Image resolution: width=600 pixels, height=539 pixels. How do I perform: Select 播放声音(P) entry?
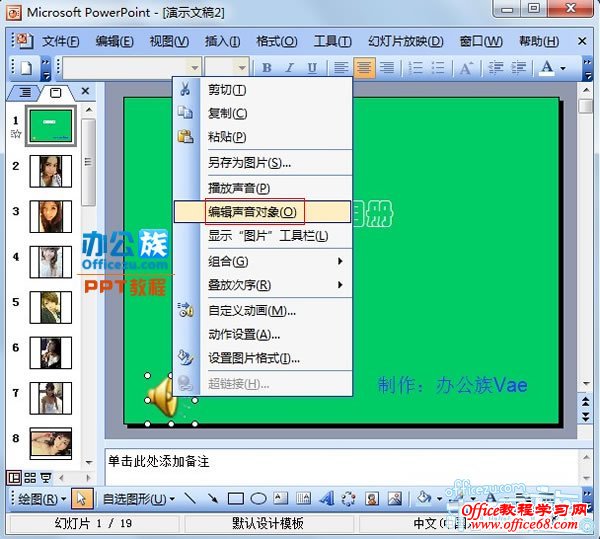pos(262,188)
